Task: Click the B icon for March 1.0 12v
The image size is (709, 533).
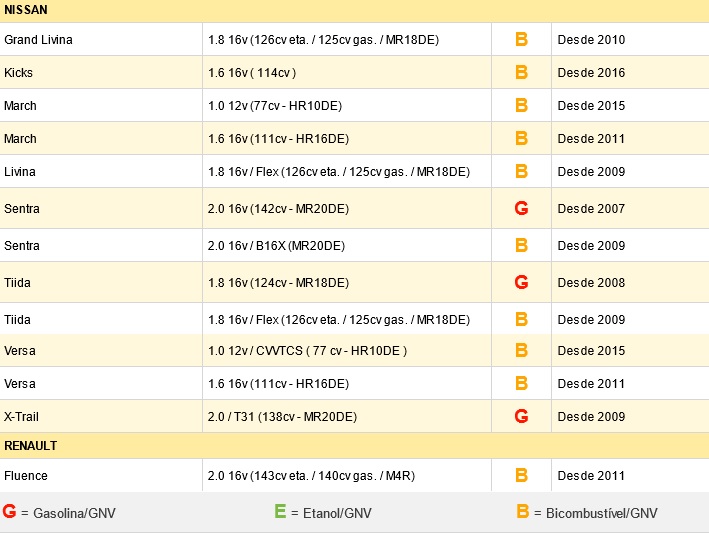Action: click(x=521, y=105)
